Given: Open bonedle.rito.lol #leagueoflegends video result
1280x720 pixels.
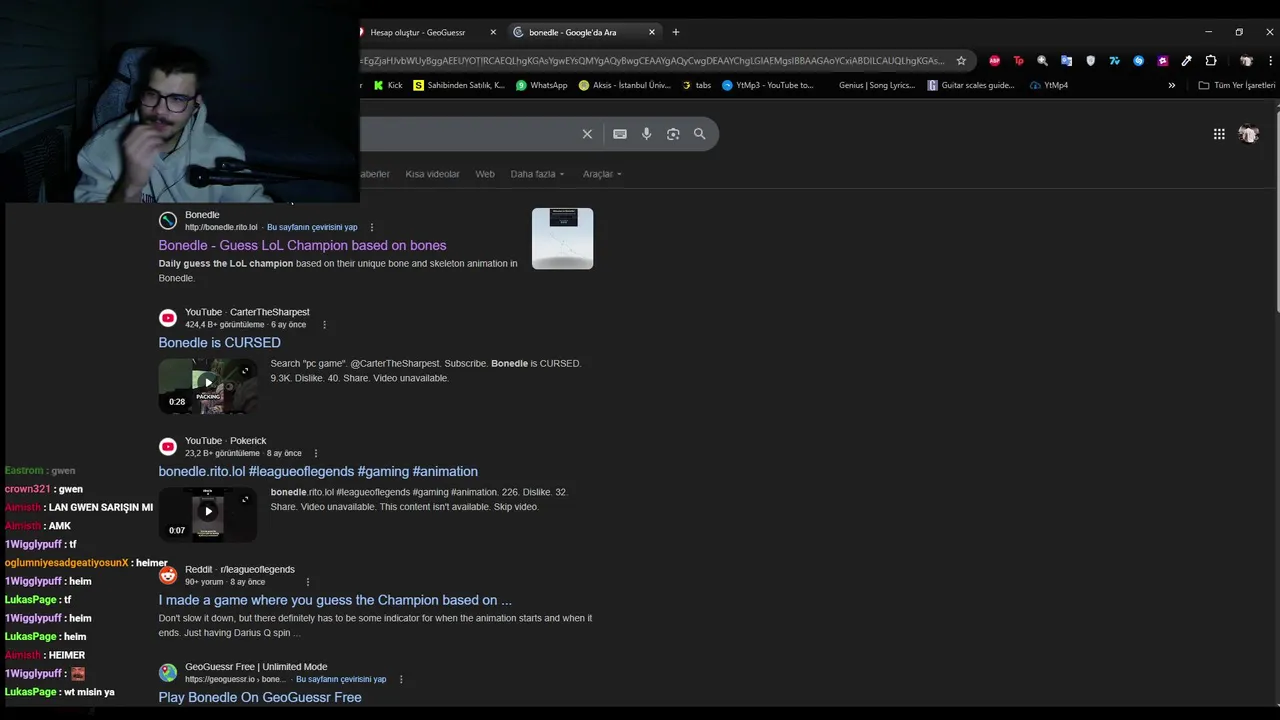Looking at the screenshot, I should click(x=318, y=471).
